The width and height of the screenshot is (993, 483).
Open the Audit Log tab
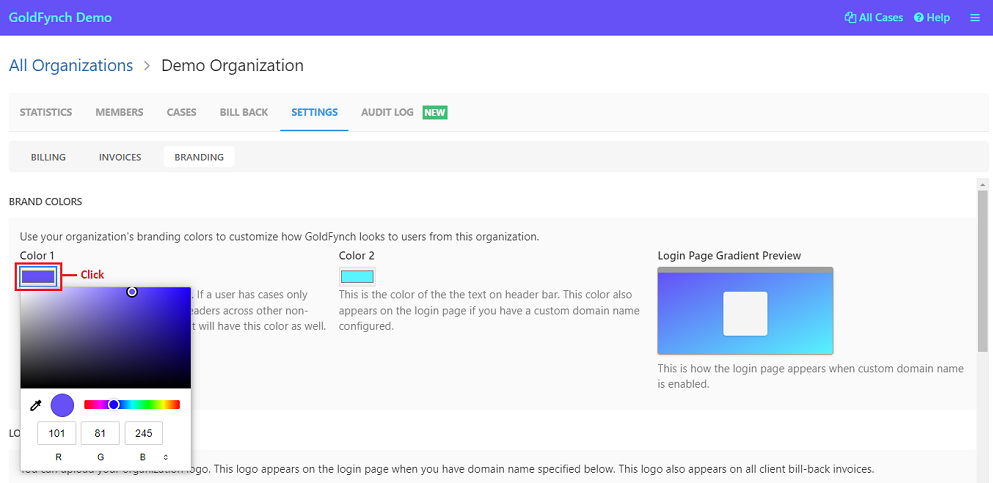coord(387,112)
